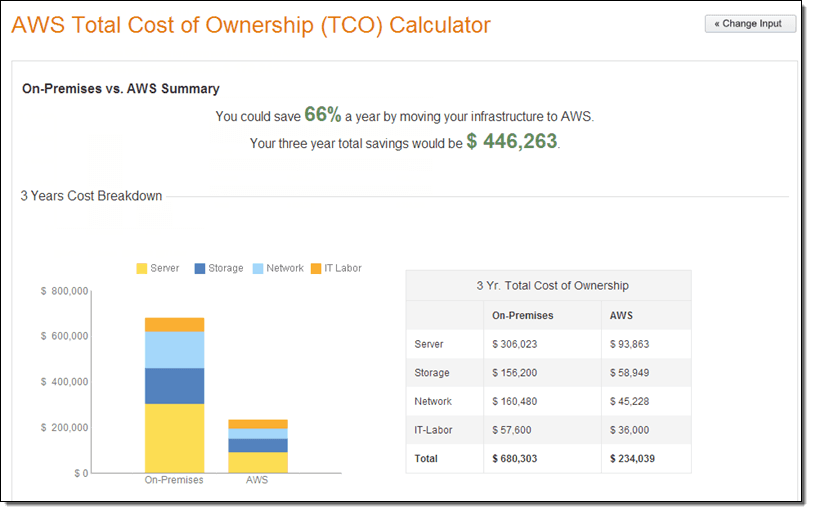
Task: Click the $ 446,263 three year savings figure
Action: [512, 141]
